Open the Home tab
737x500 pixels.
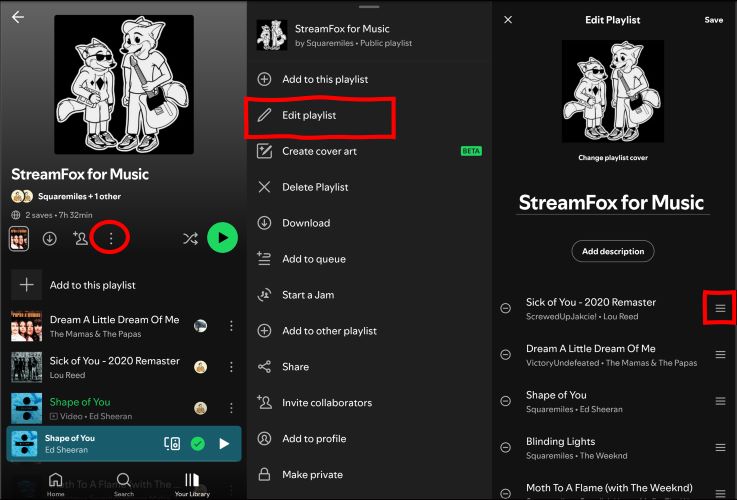[x=55, y=484]
